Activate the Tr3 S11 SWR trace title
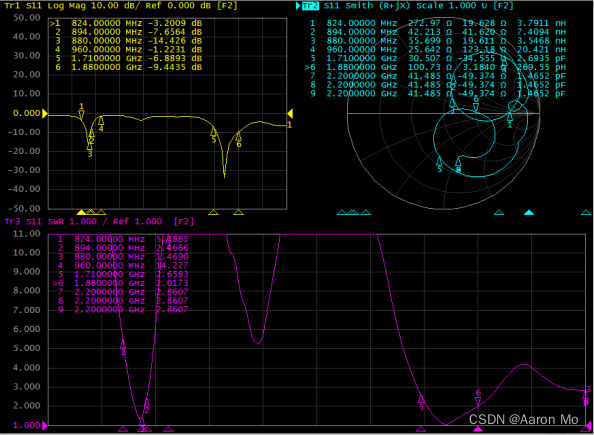The width and height of the screenshot is (594, 435). coord(99,221)
